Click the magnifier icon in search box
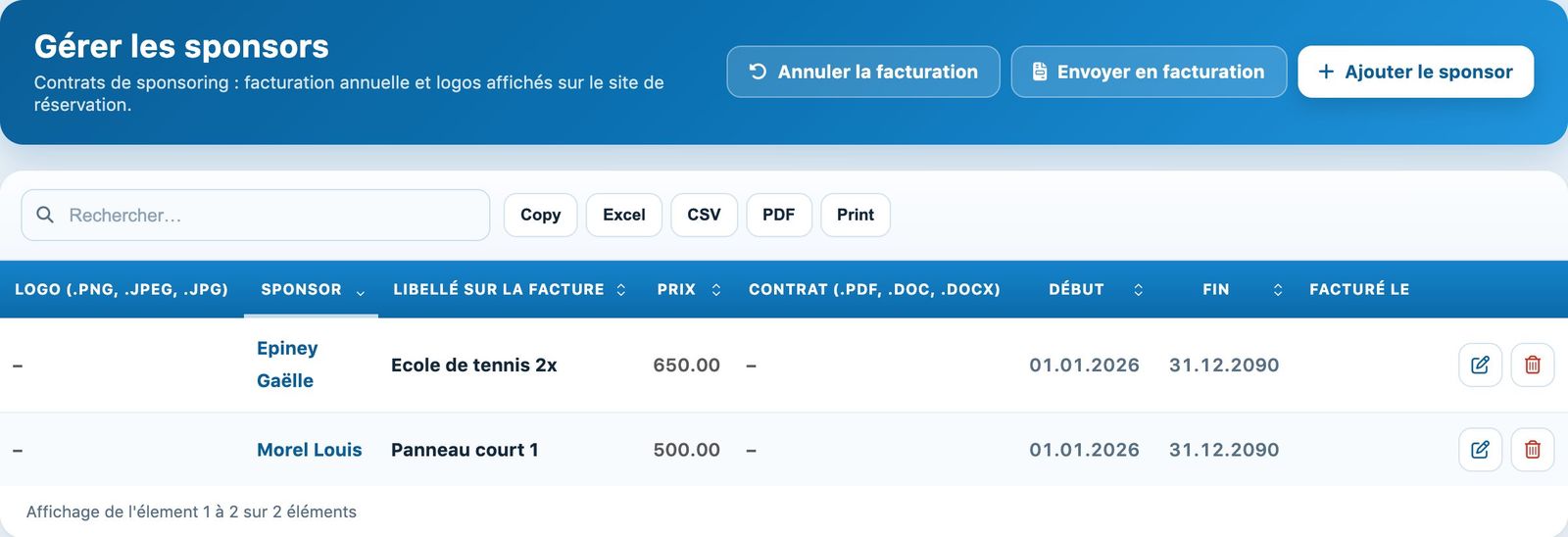The image size is (1568, 537). 45,215
